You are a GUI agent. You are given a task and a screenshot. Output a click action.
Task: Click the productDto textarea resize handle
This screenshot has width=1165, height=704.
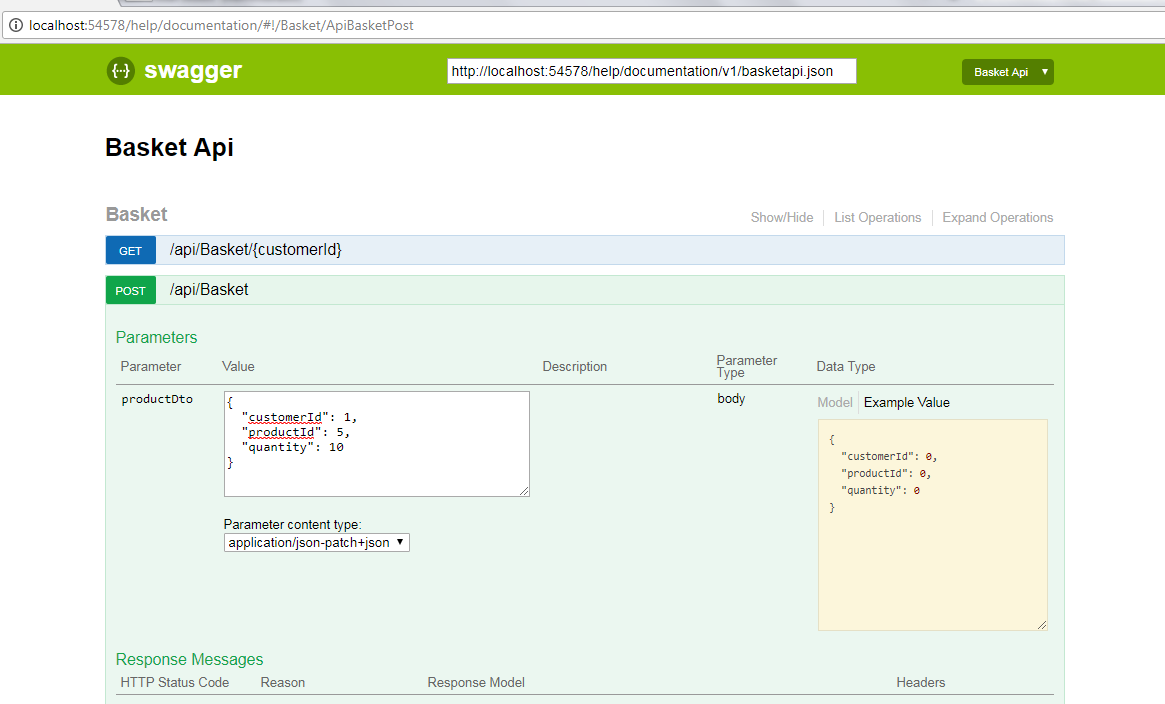[525, 491]
